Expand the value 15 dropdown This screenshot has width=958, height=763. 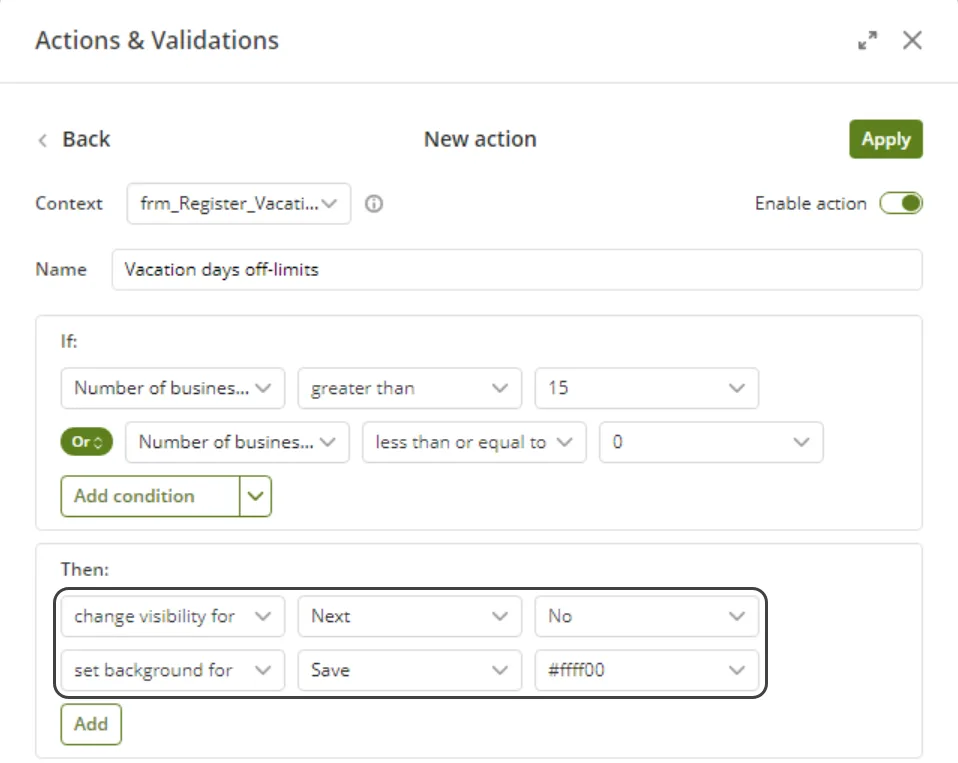[x=646, y=388]
